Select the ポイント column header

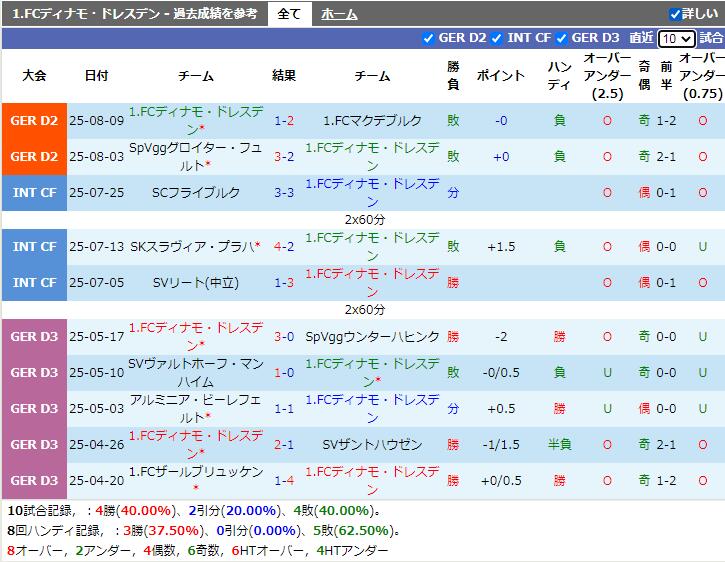click(501, 75)
